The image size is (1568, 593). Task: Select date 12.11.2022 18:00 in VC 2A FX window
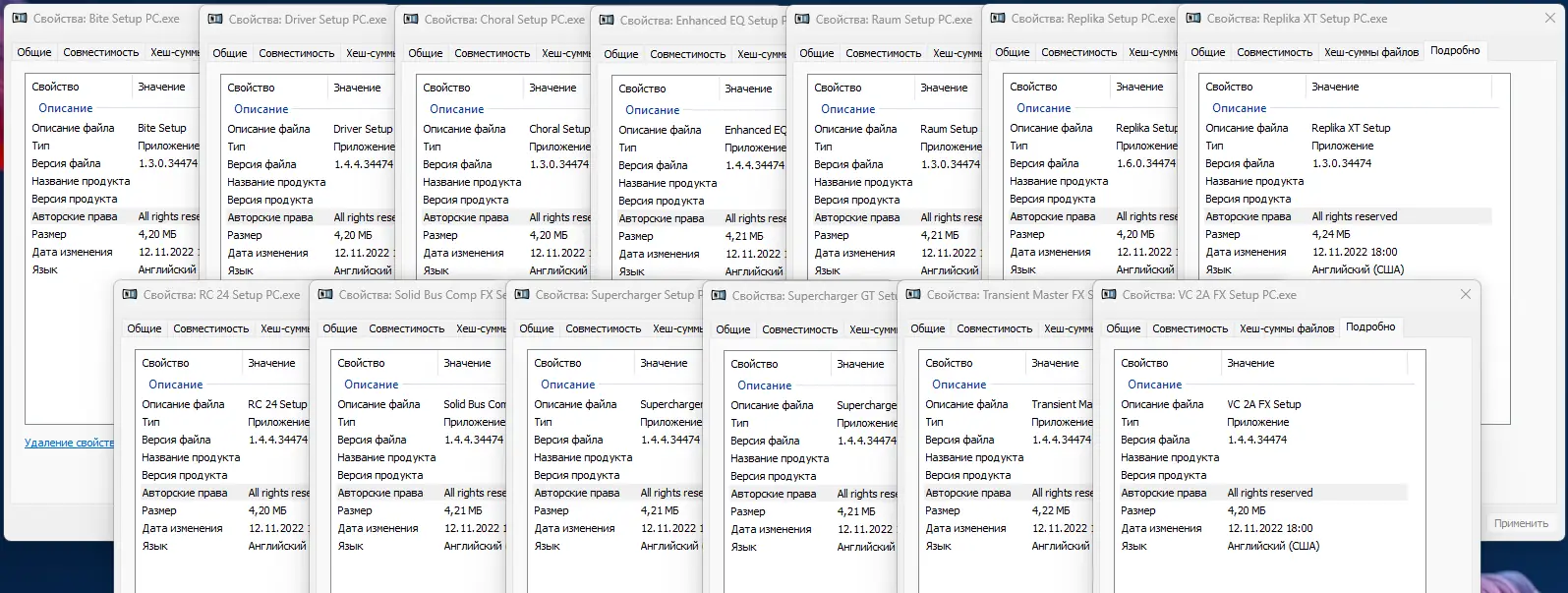tap(1269, 528)
